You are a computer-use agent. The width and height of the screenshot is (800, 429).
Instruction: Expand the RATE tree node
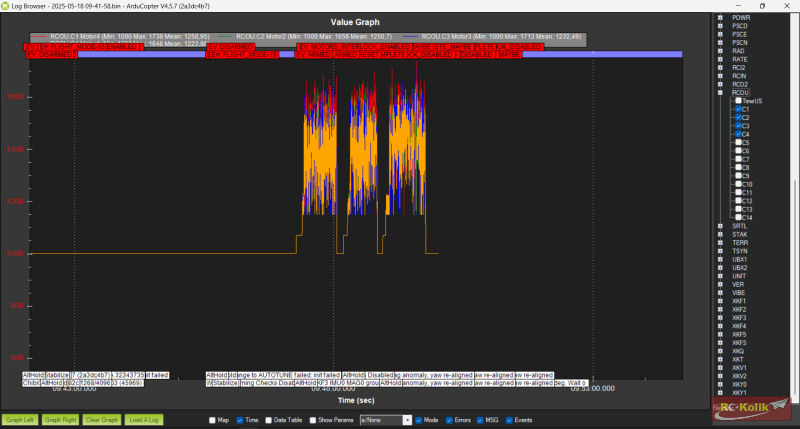720,59
